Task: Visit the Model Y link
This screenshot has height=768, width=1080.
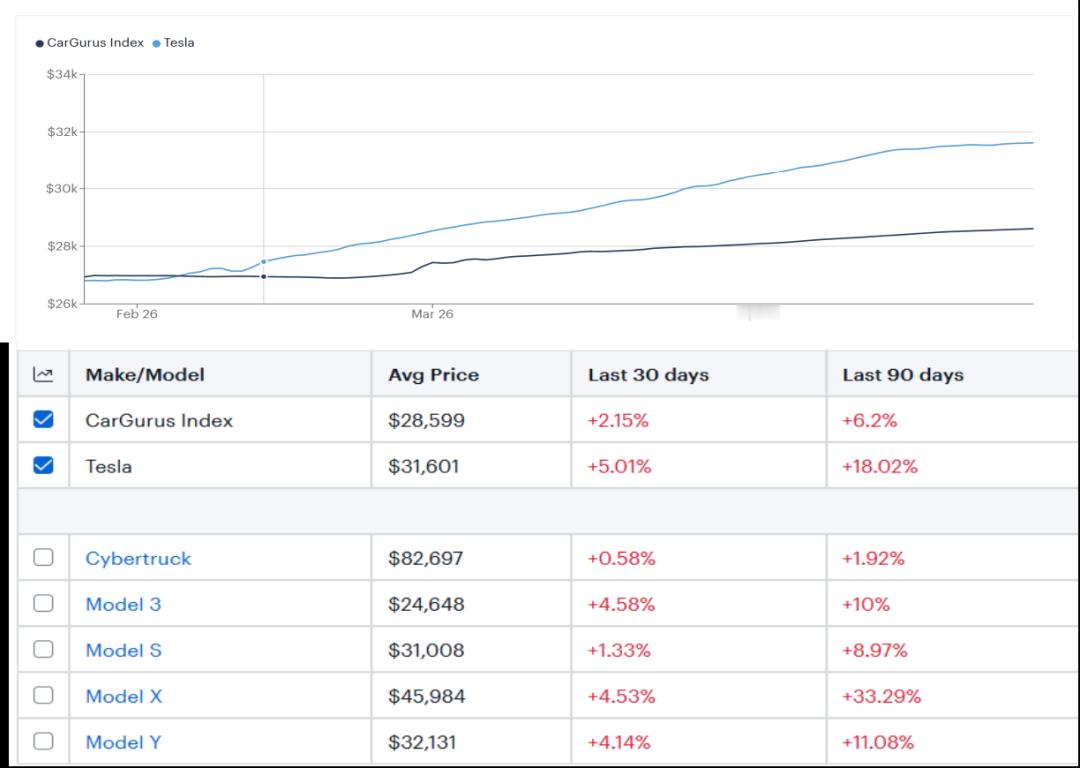Action: (123, 743)
